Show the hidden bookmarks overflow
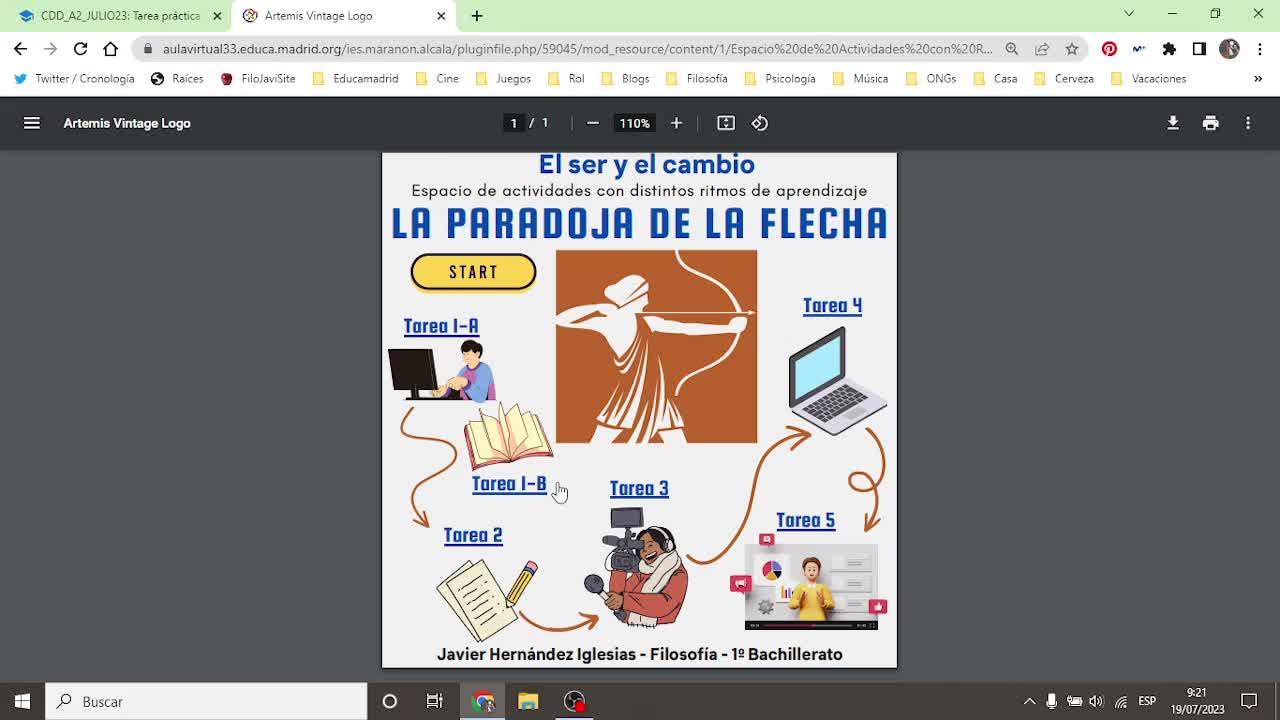 tap(1258, 78)
